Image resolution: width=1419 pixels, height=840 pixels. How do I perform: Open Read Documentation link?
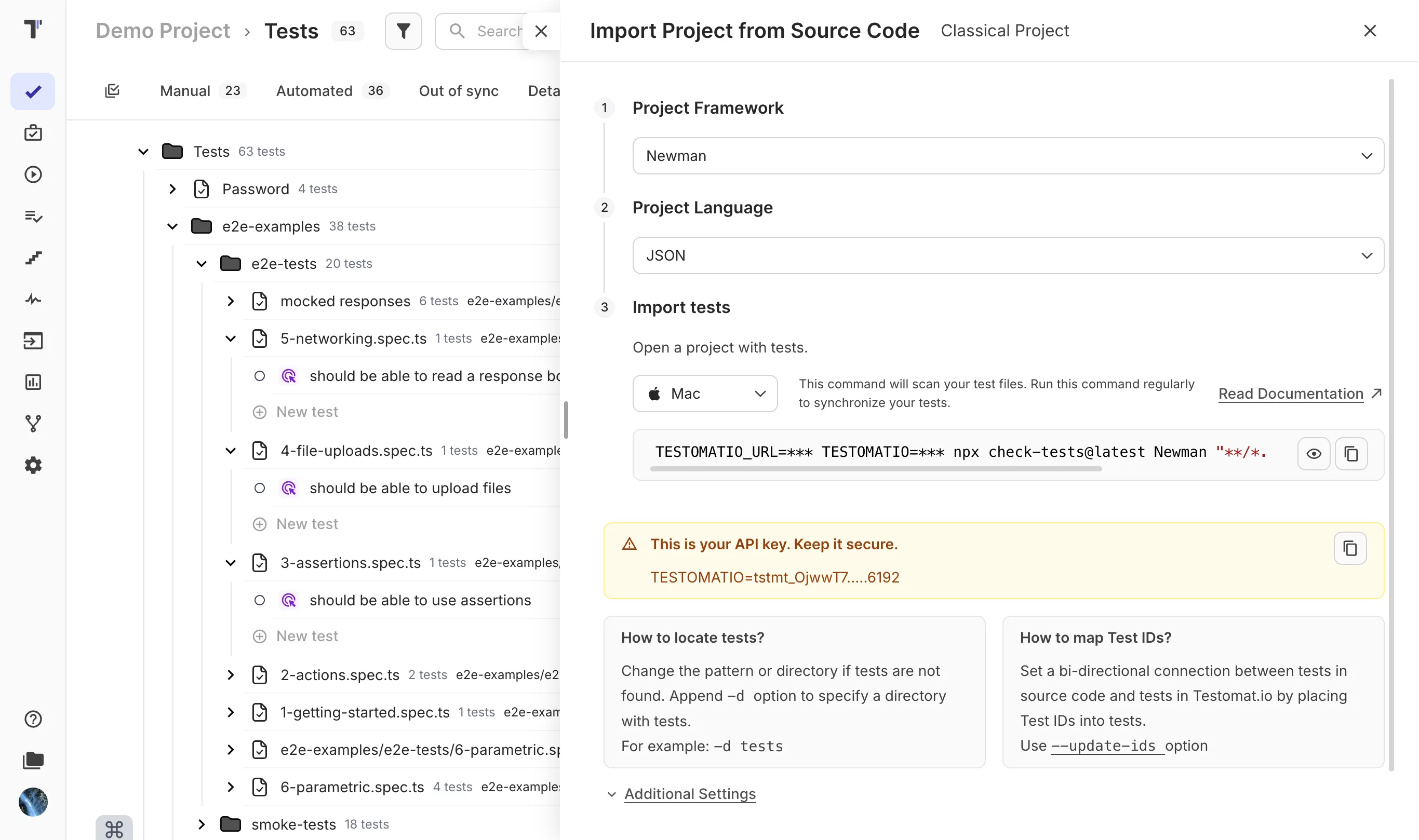pyautogui.click(x=1300, y=394)
